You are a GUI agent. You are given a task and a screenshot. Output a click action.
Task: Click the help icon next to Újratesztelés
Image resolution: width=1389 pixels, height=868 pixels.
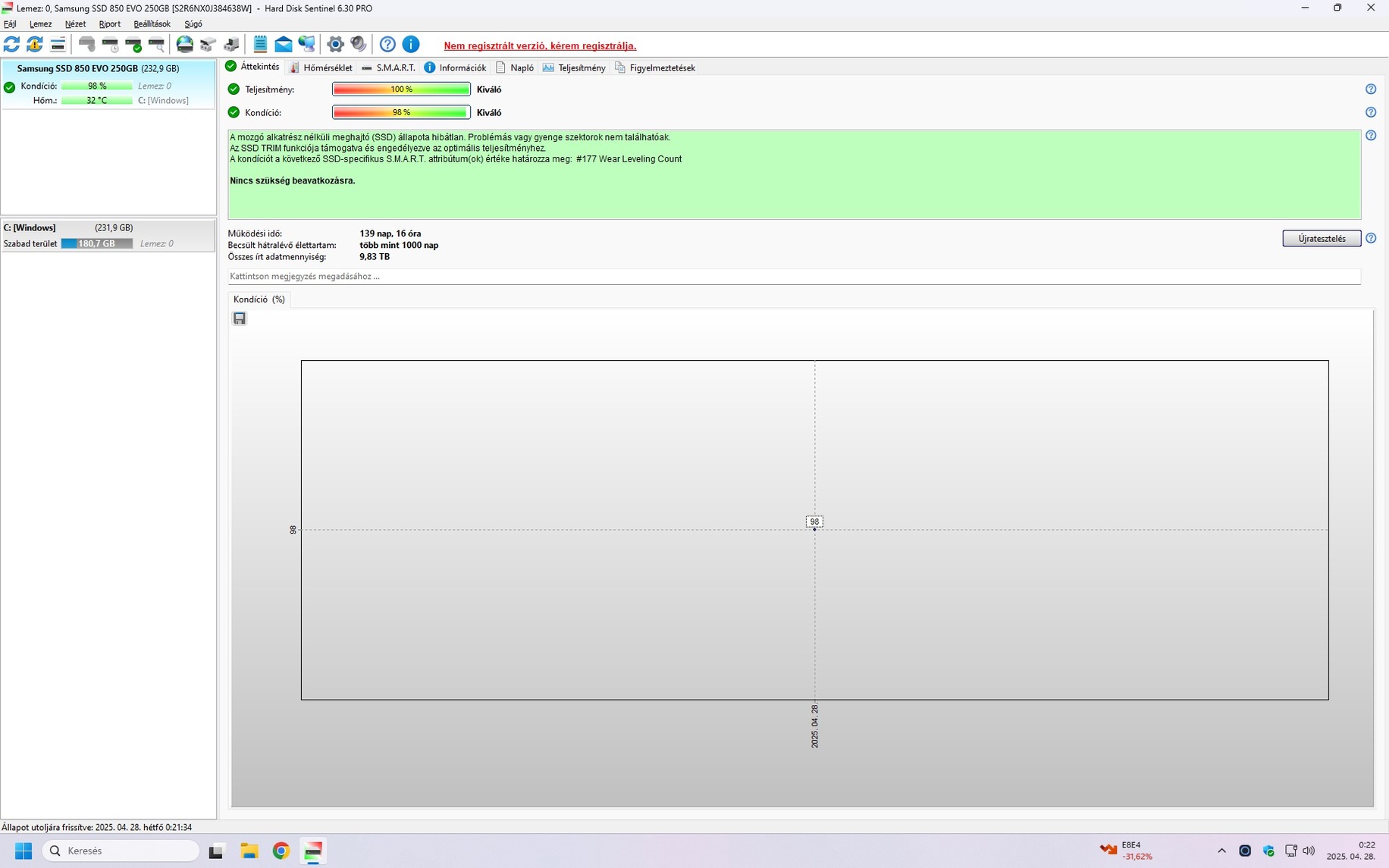1371,238
